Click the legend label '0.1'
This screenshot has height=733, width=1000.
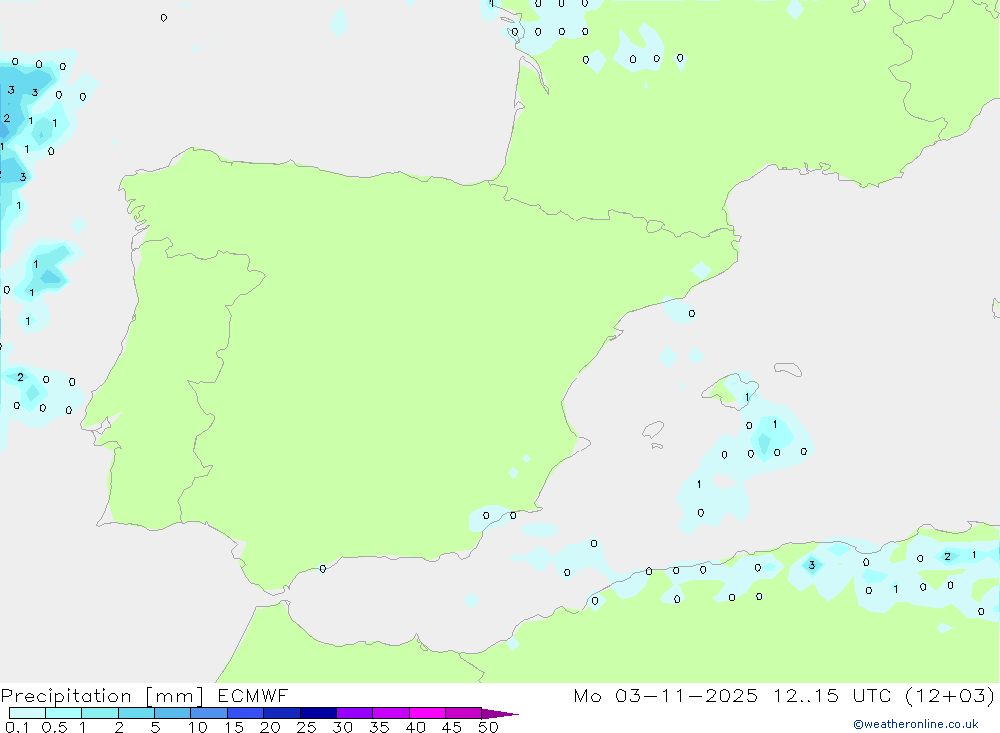[17, 727]
